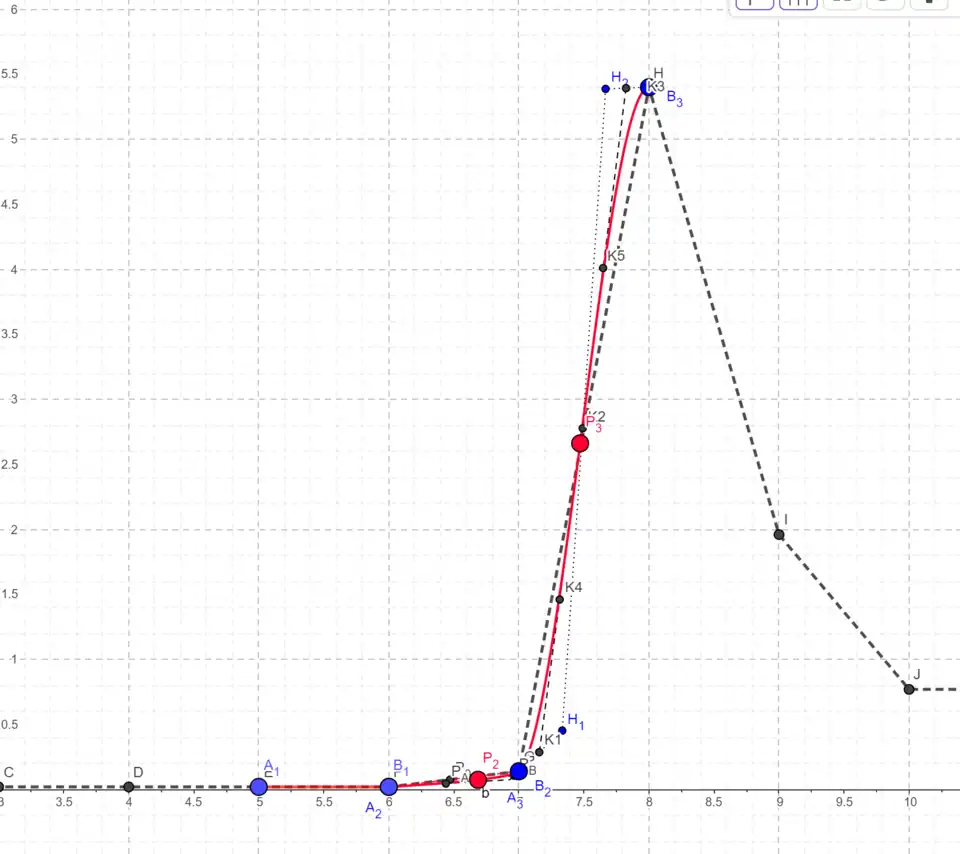Select point C on the x-axis
The image size is (960, 854).
[x=2, y=787]
